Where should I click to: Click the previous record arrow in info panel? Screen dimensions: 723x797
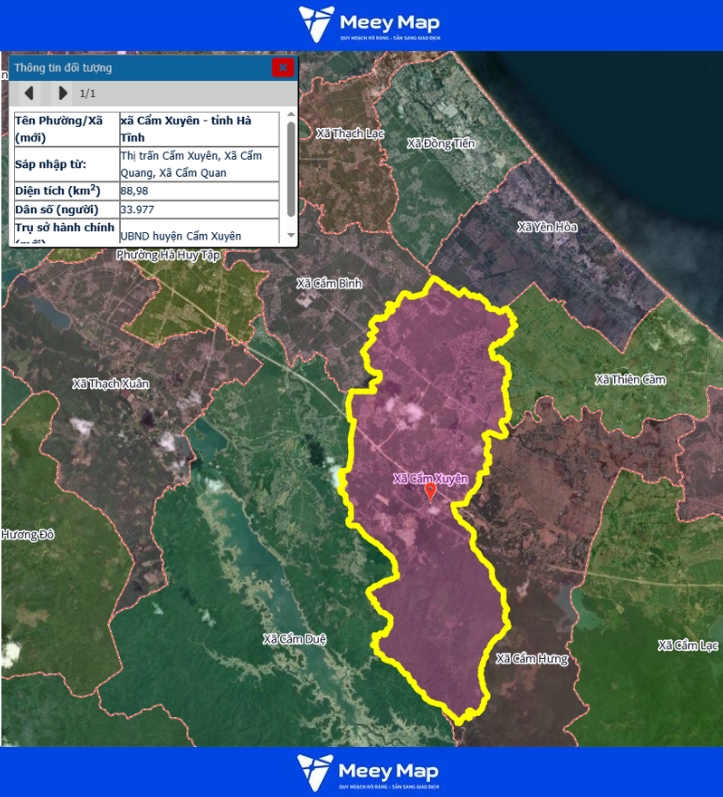pos(30,93)
